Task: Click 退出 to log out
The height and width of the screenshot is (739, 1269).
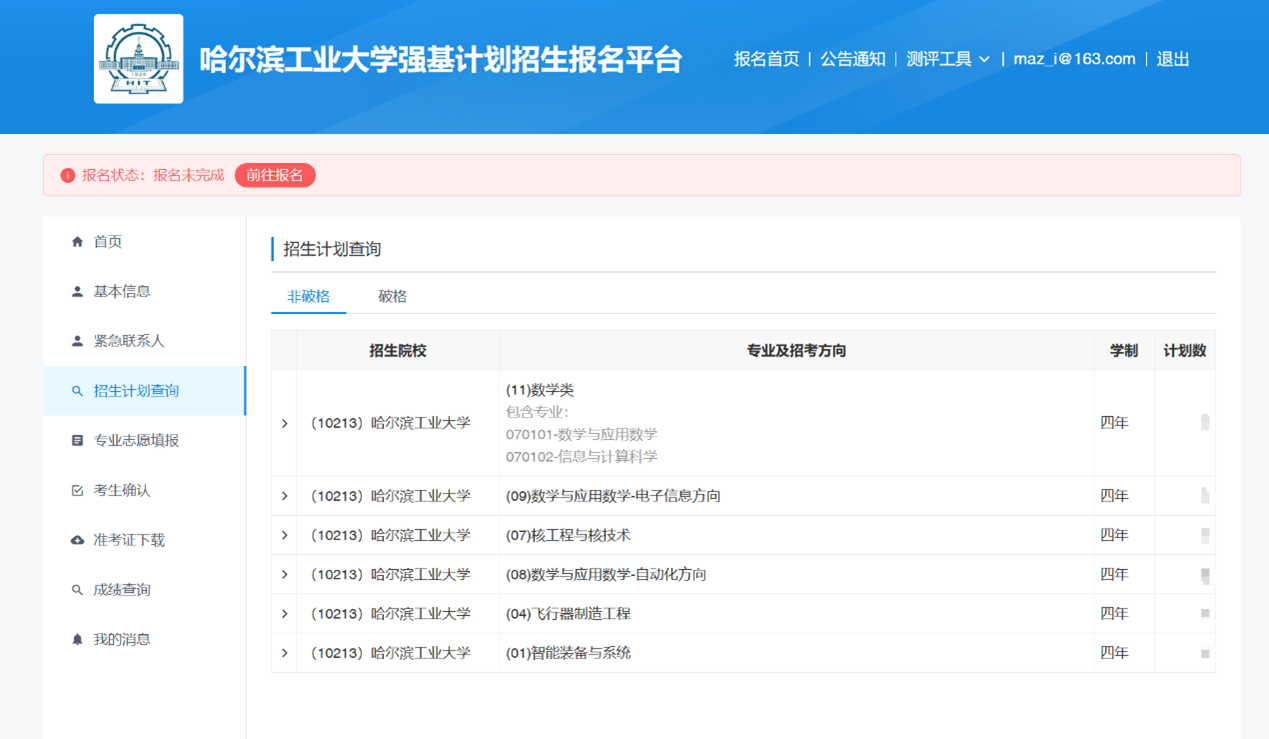Action: click(x=1173, y=59)
